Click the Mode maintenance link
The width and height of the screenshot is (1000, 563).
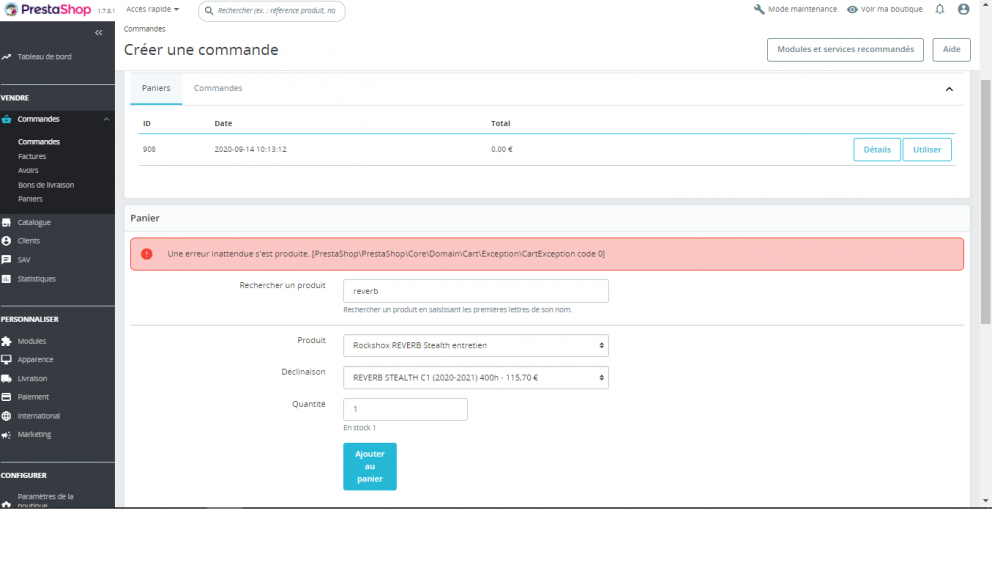click(x=802, y=10)
